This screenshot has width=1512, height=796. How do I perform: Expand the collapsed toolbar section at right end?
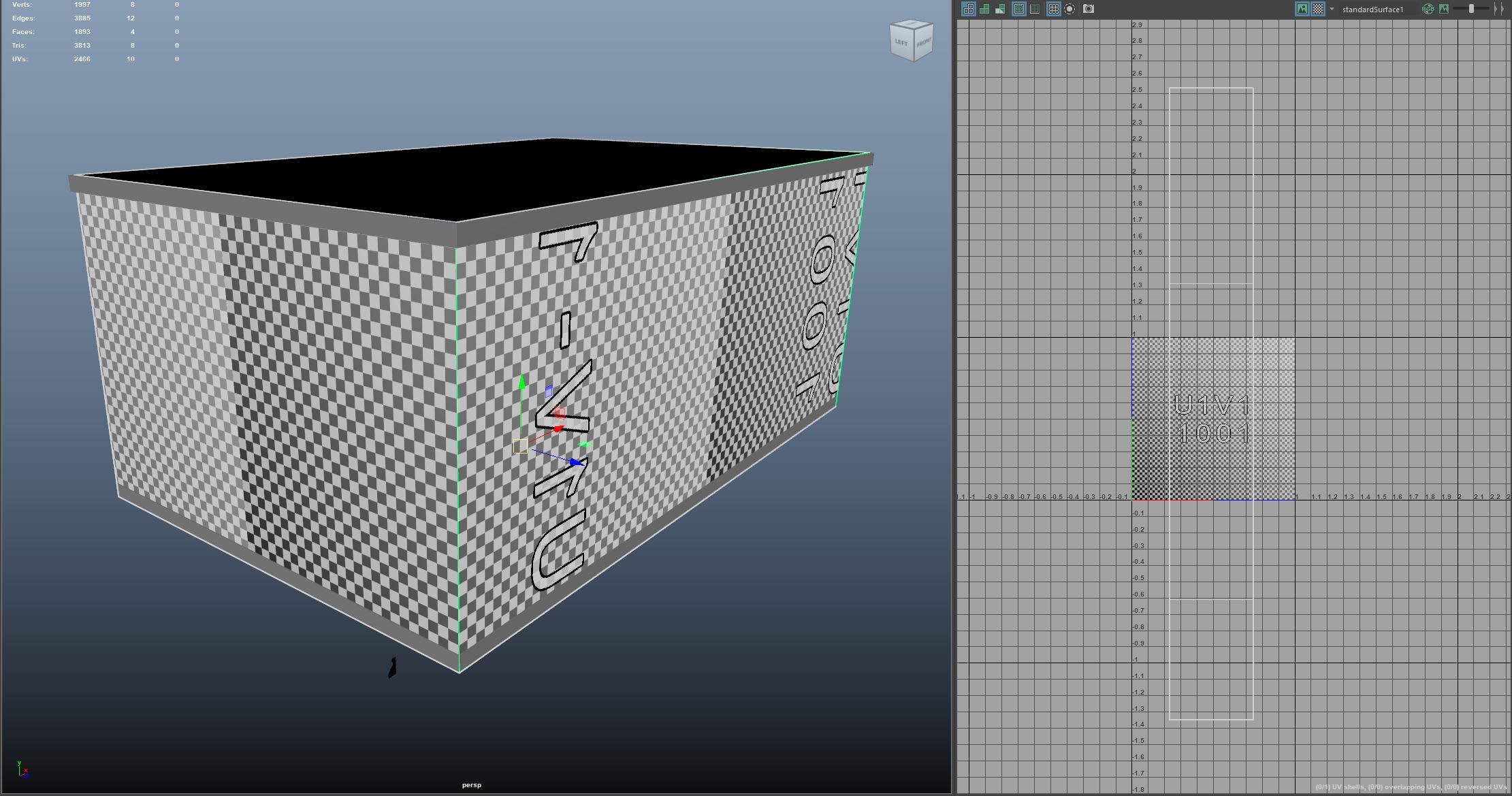1498,9
